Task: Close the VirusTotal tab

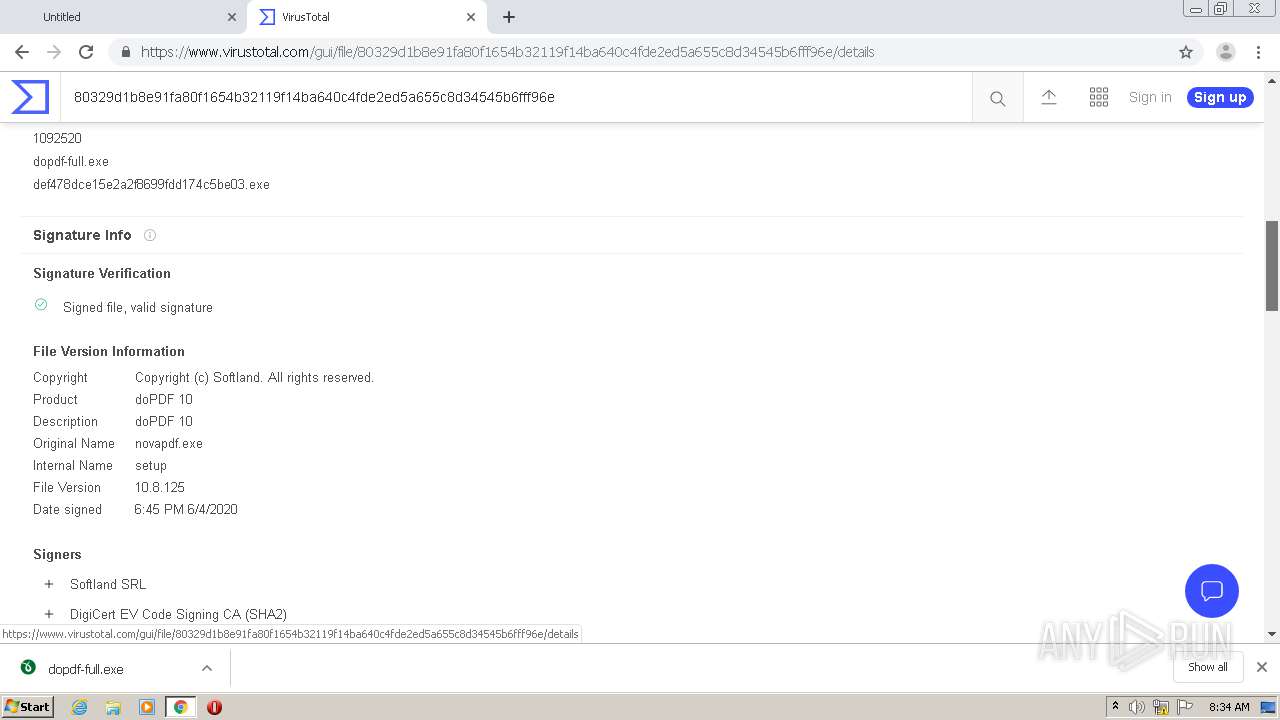Action: [471, 17]
